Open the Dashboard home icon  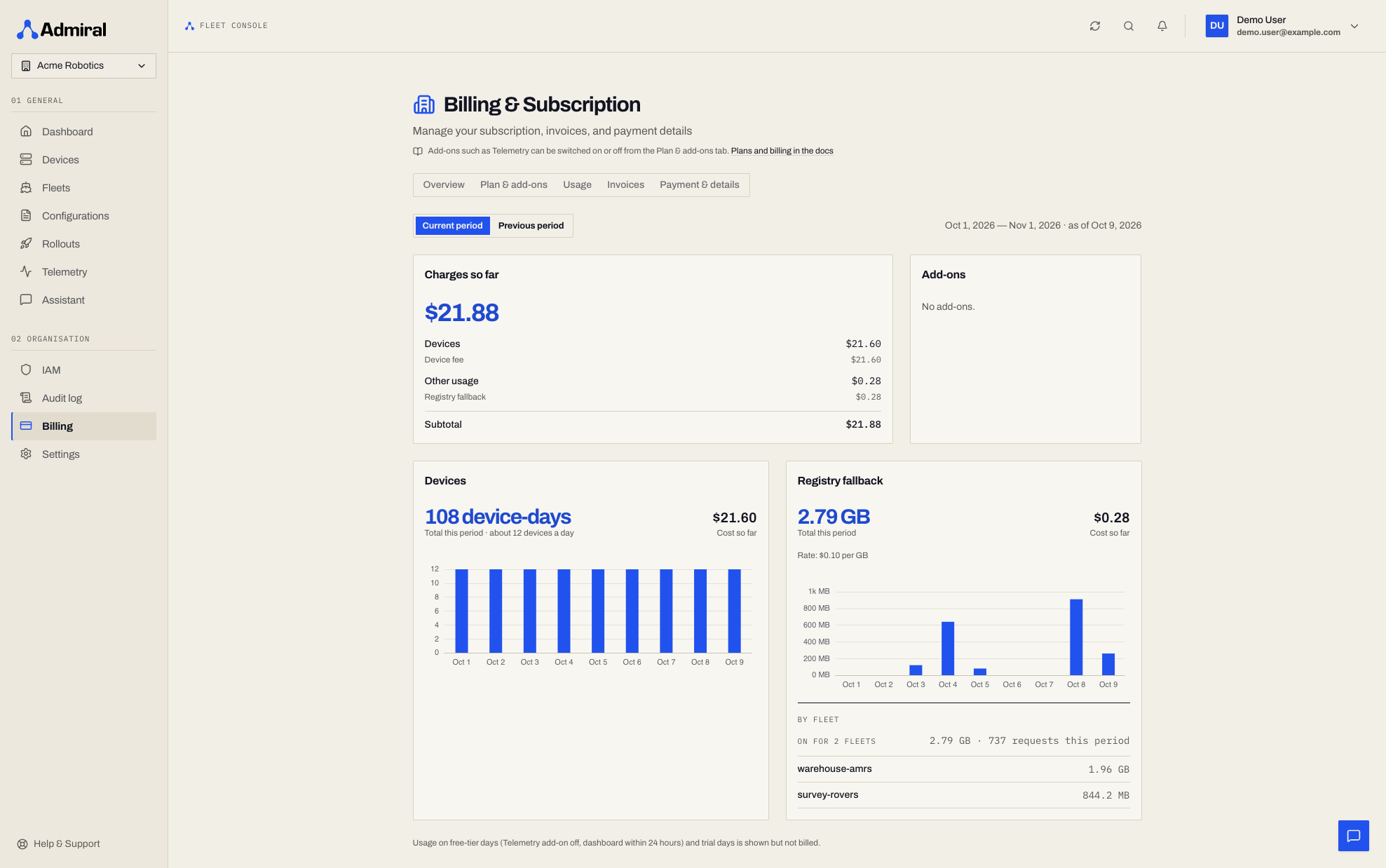[26, 131]
